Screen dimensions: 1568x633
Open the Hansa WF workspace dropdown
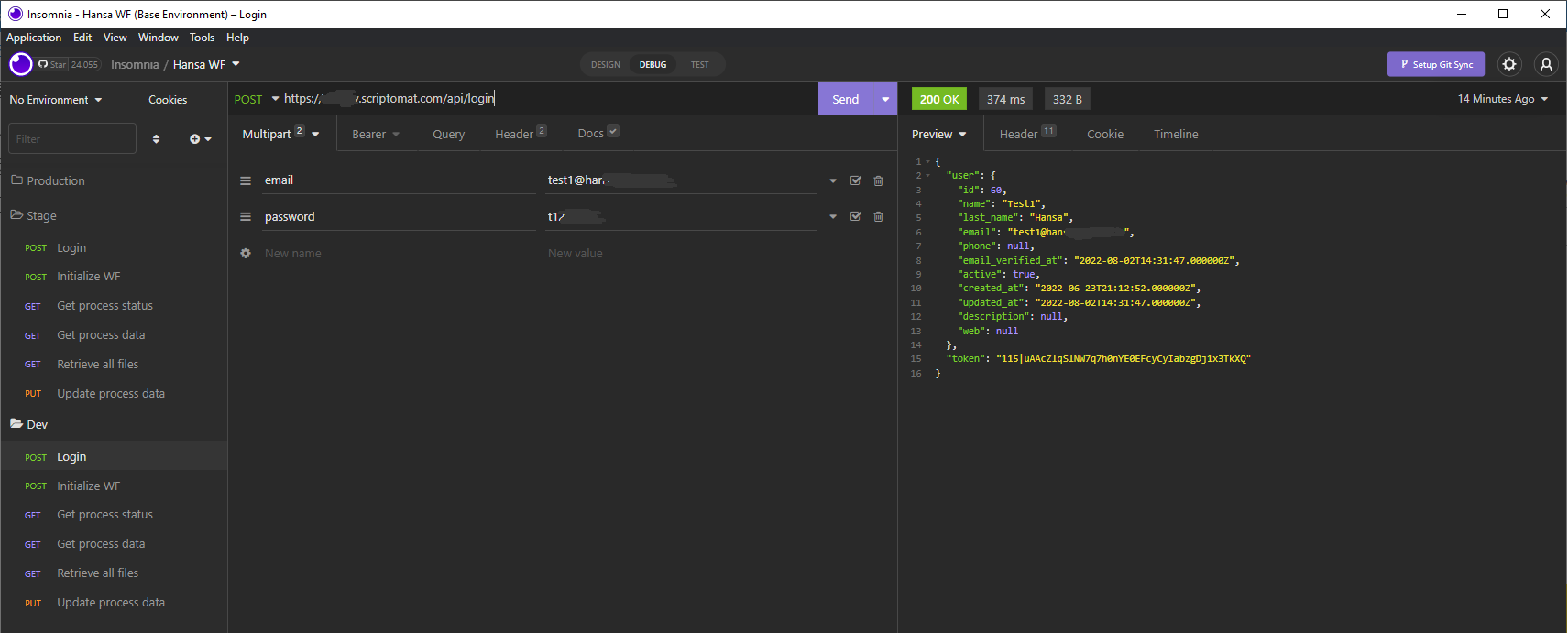pos(206,64)
